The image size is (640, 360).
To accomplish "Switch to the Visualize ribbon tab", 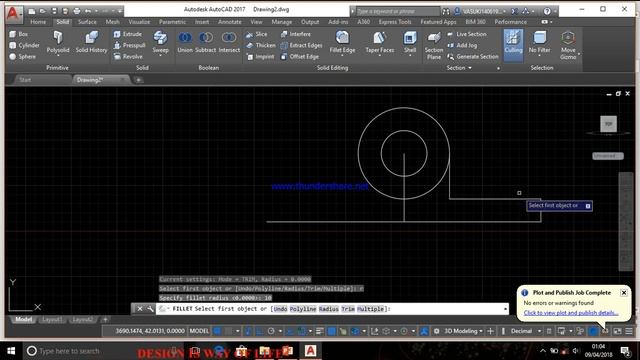I will point(139,22).
